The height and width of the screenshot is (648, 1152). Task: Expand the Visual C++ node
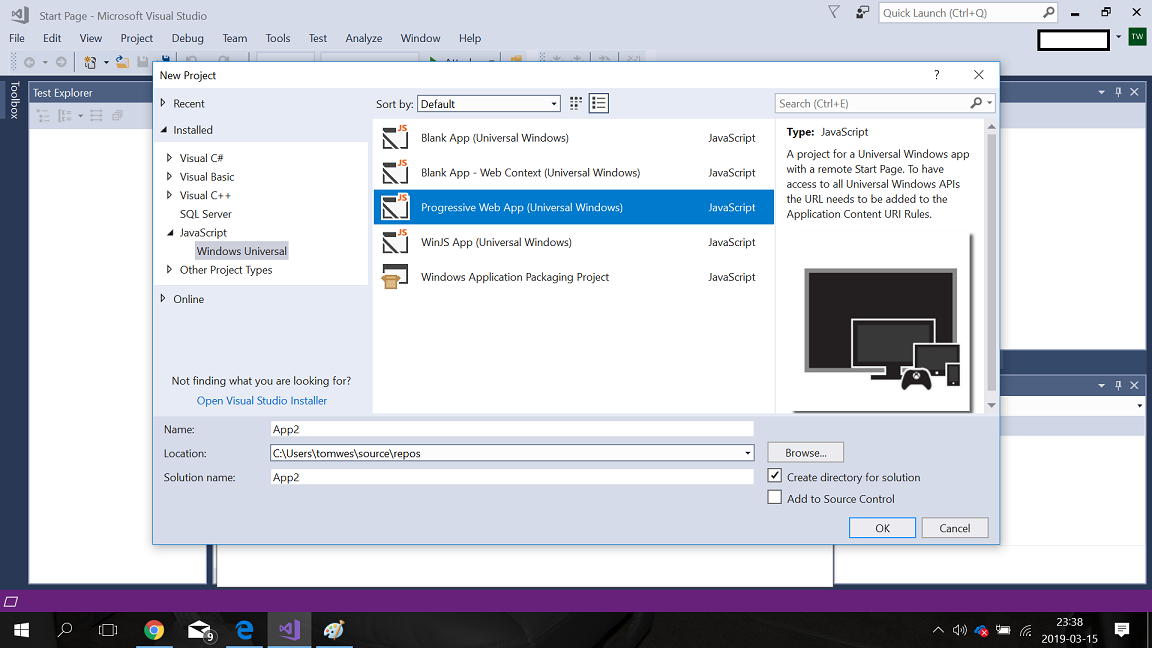pyautogui.click(x=170, y=195)
